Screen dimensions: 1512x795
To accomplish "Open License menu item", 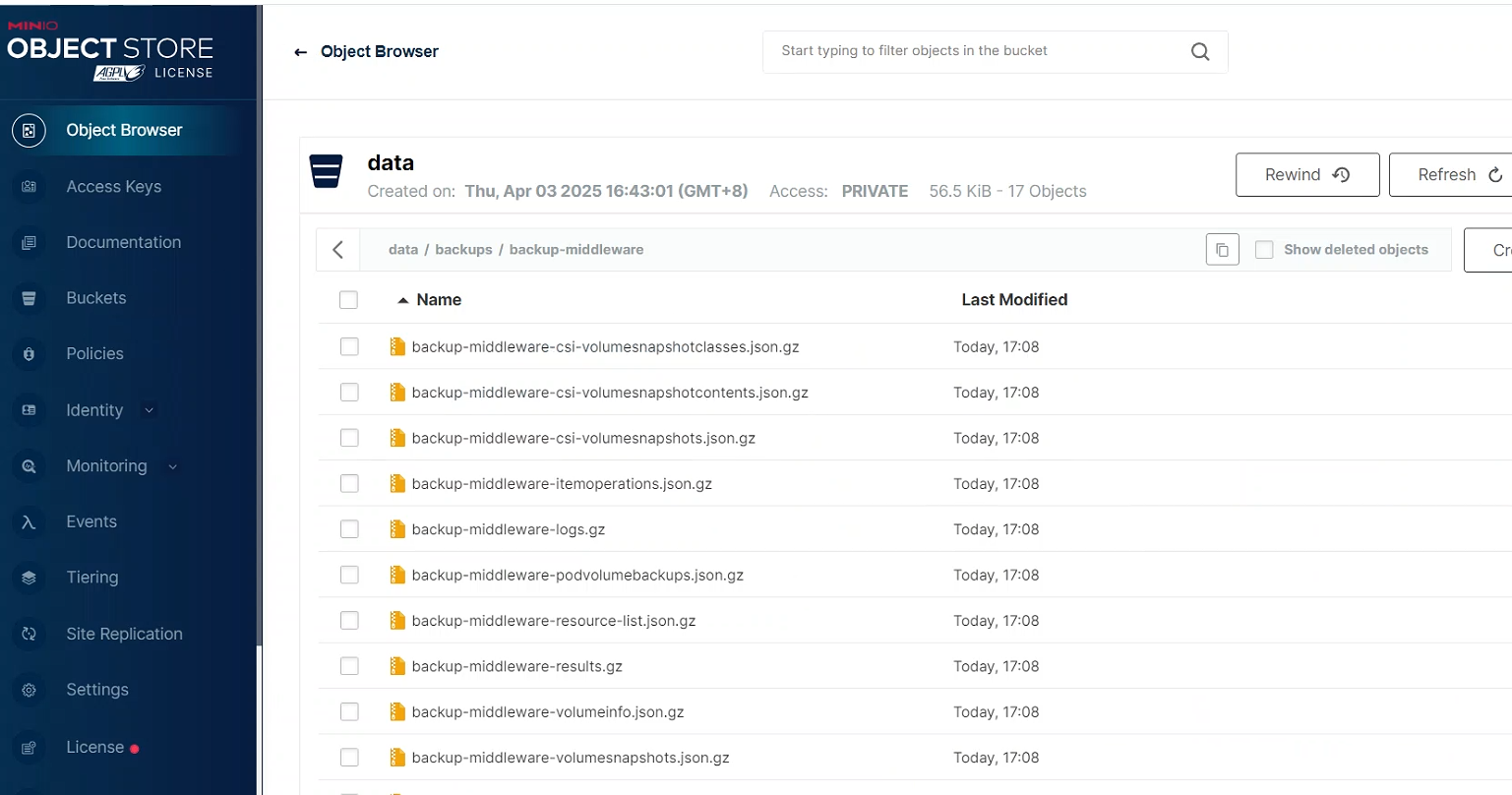I will 94,748.
